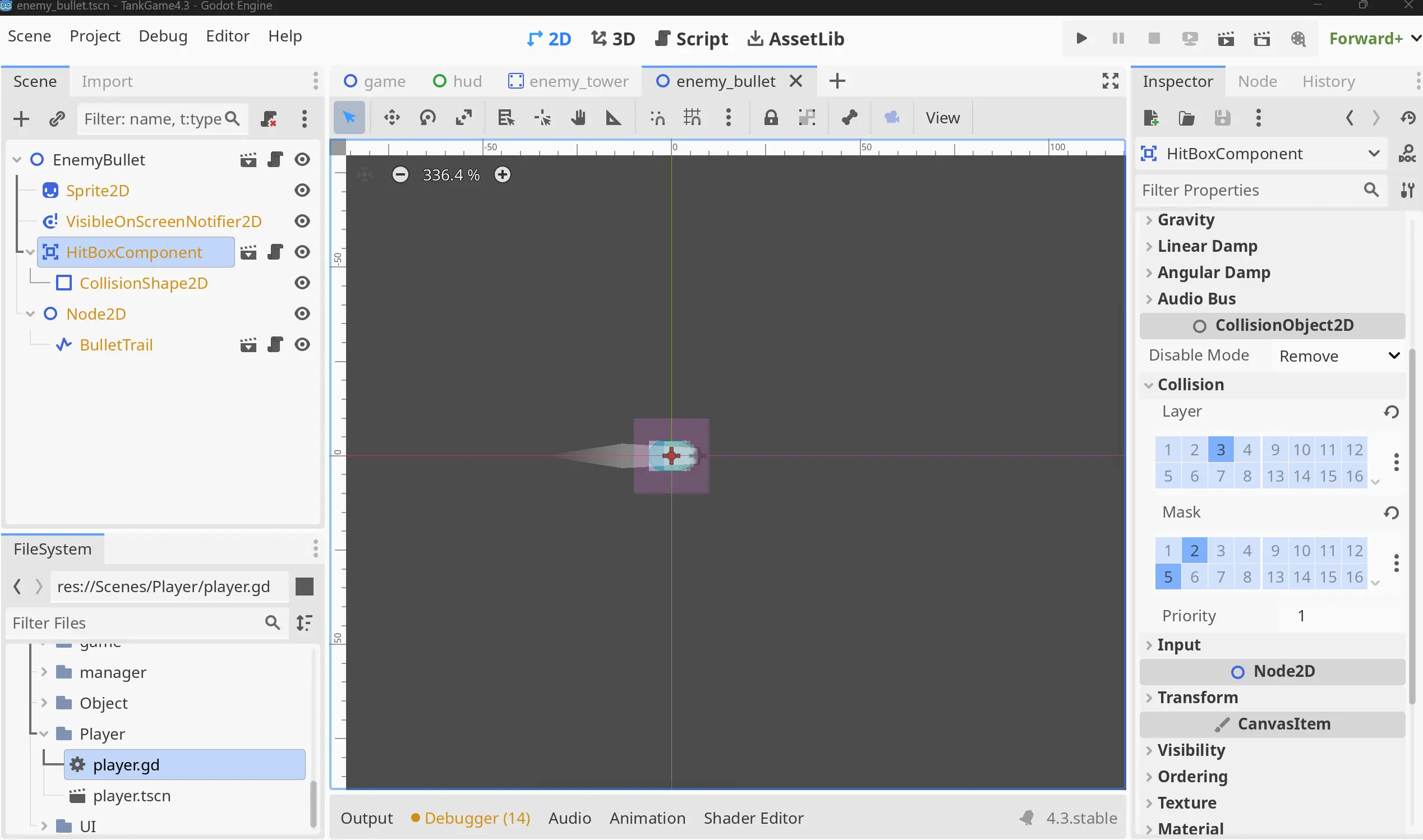Image resolution: width=1423 pixels, height=840 pixels.
Task: Expand the Transform section
Action: click(1273, 698)
